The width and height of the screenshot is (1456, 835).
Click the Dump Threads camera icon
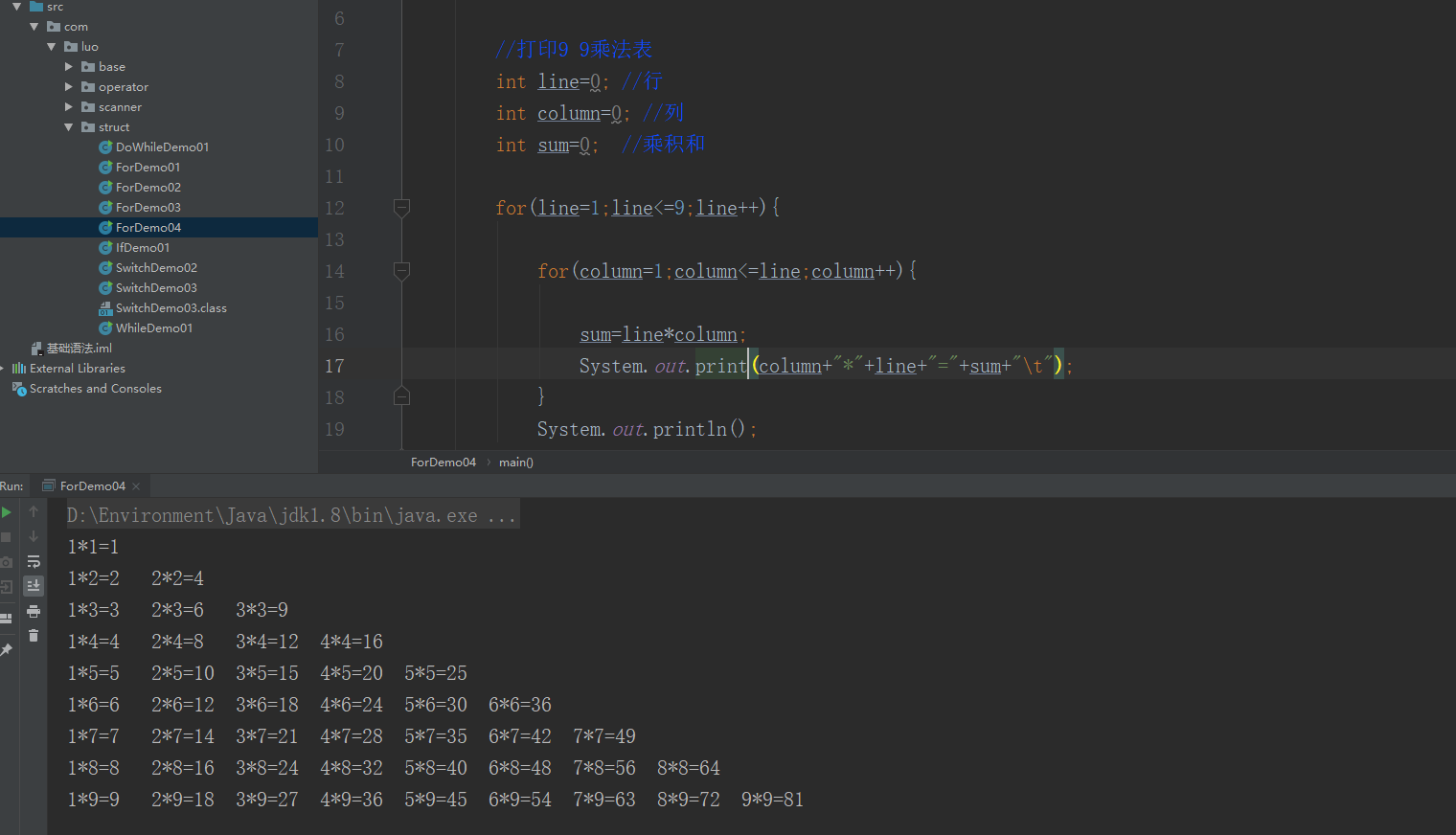point(7,562)
